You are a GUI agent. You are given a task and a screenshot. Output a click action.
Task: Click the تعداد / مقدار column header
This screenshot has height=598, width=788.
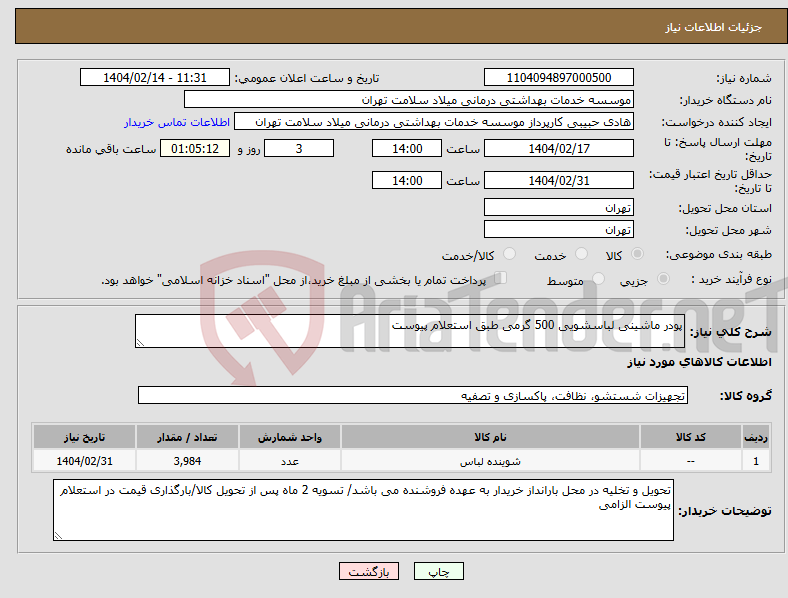click(187, 437)
